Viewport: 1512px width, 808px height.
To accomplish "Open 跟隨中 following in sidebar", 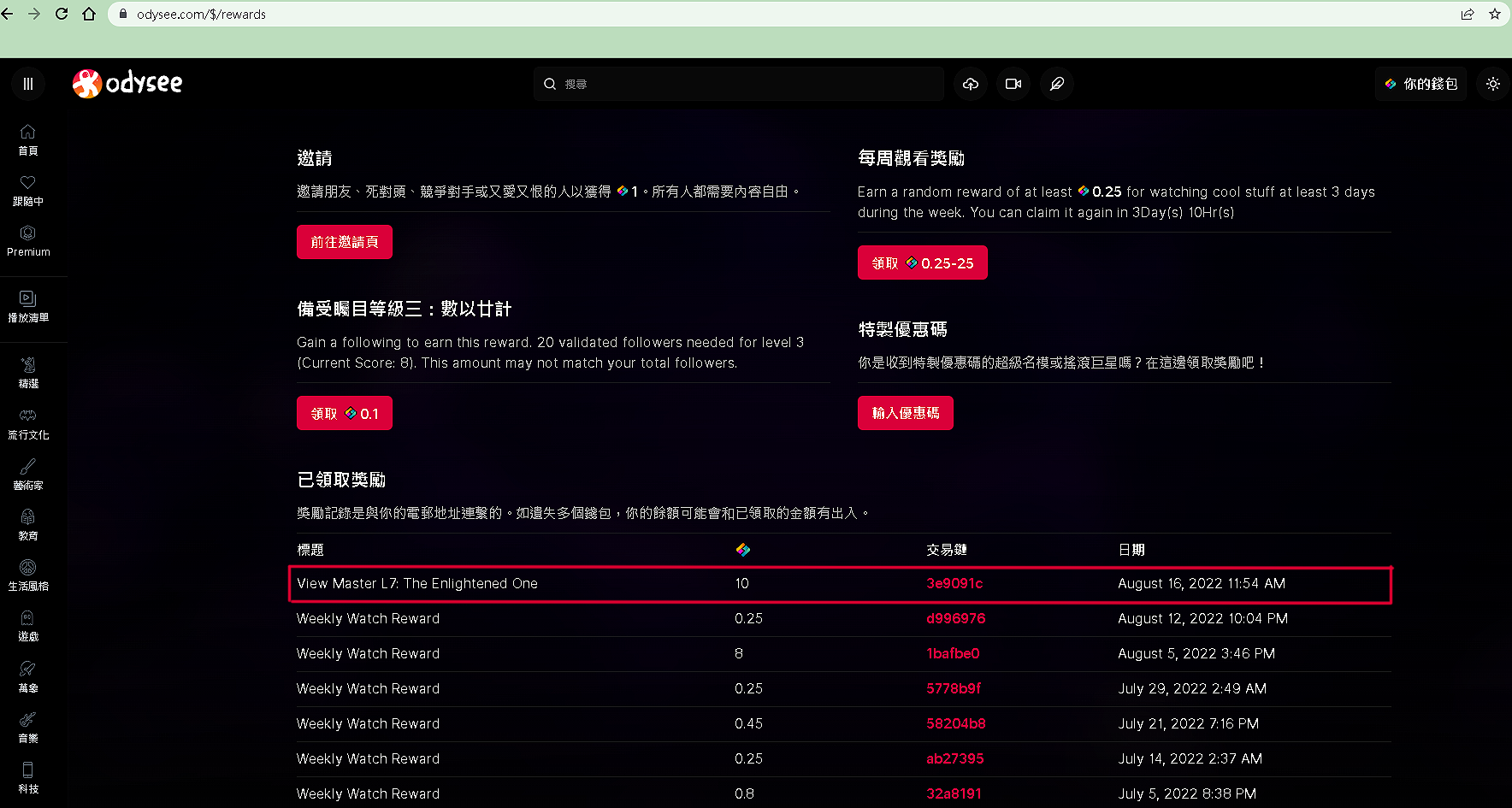I will tap(28, 191).
